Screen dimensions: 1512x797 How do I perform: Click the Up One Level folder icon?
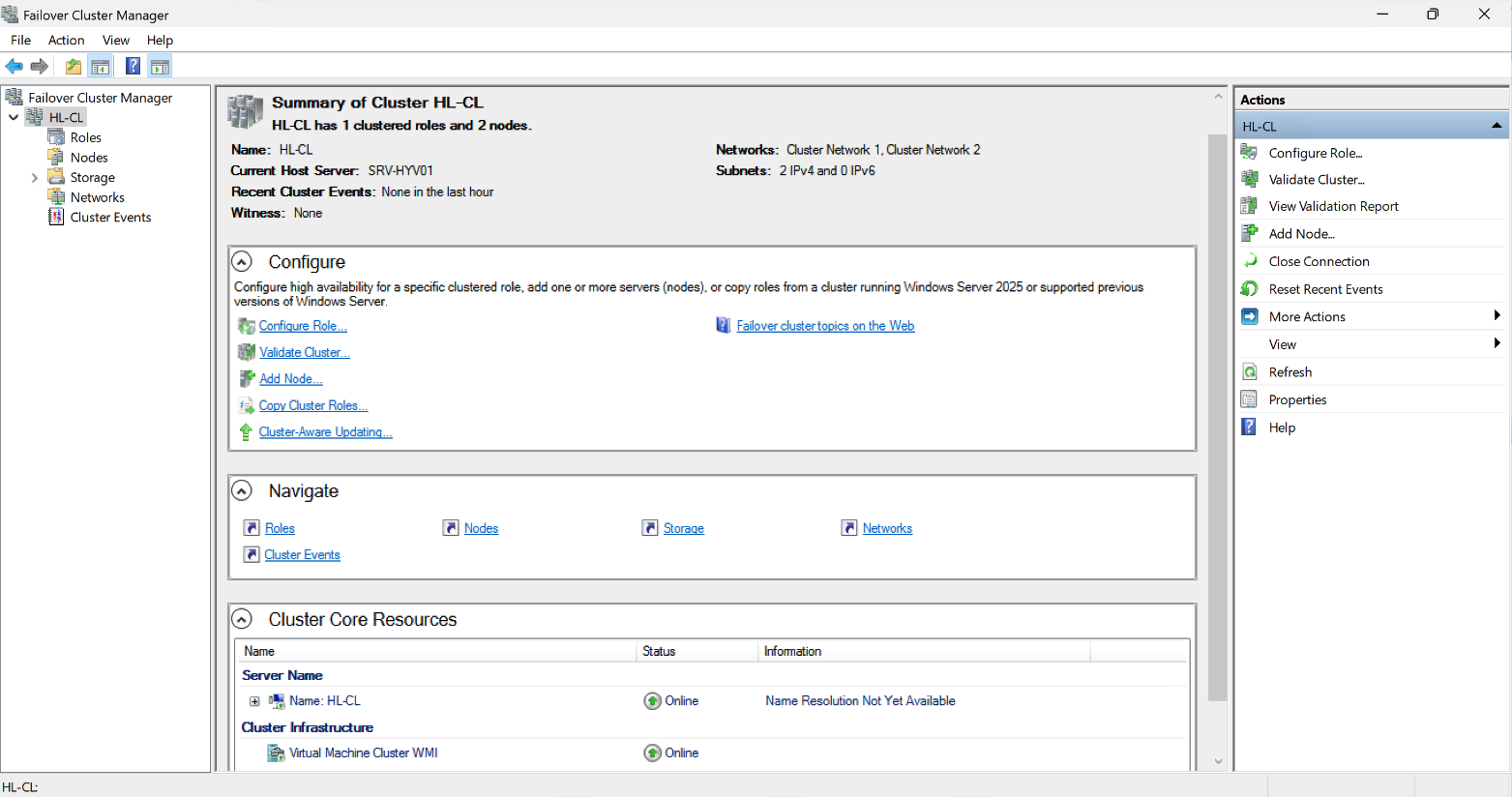(x=74, y=67)
